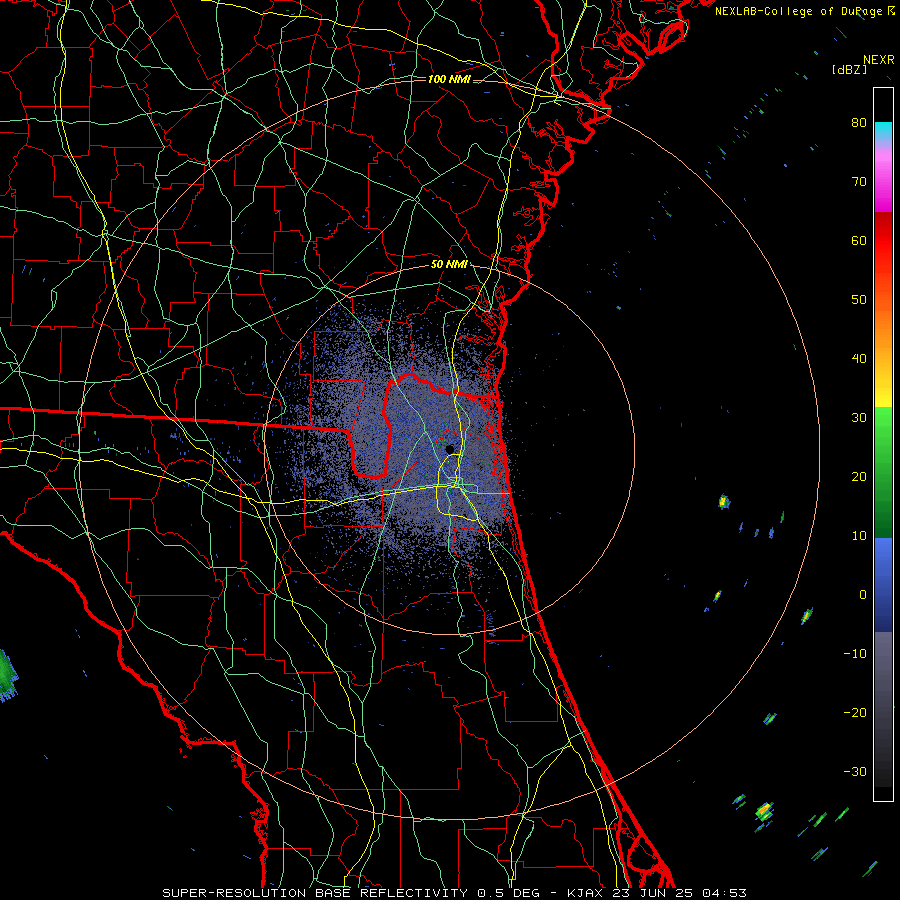Click the 100 NMI range ring label
Screen dimensions: 900x900
[x=449, y=79]
